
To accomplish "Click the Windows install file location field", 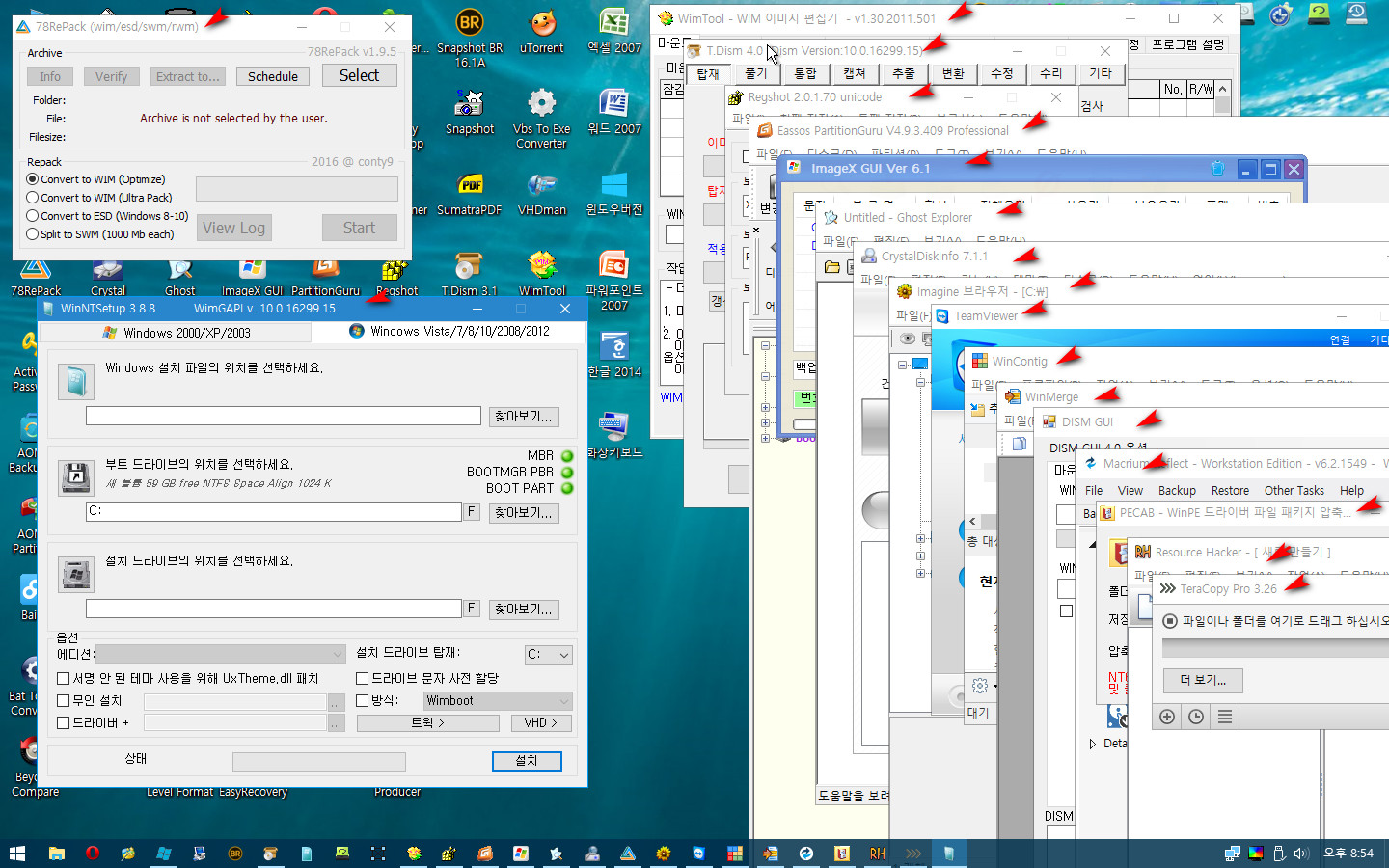I will [x=284, y=416].
